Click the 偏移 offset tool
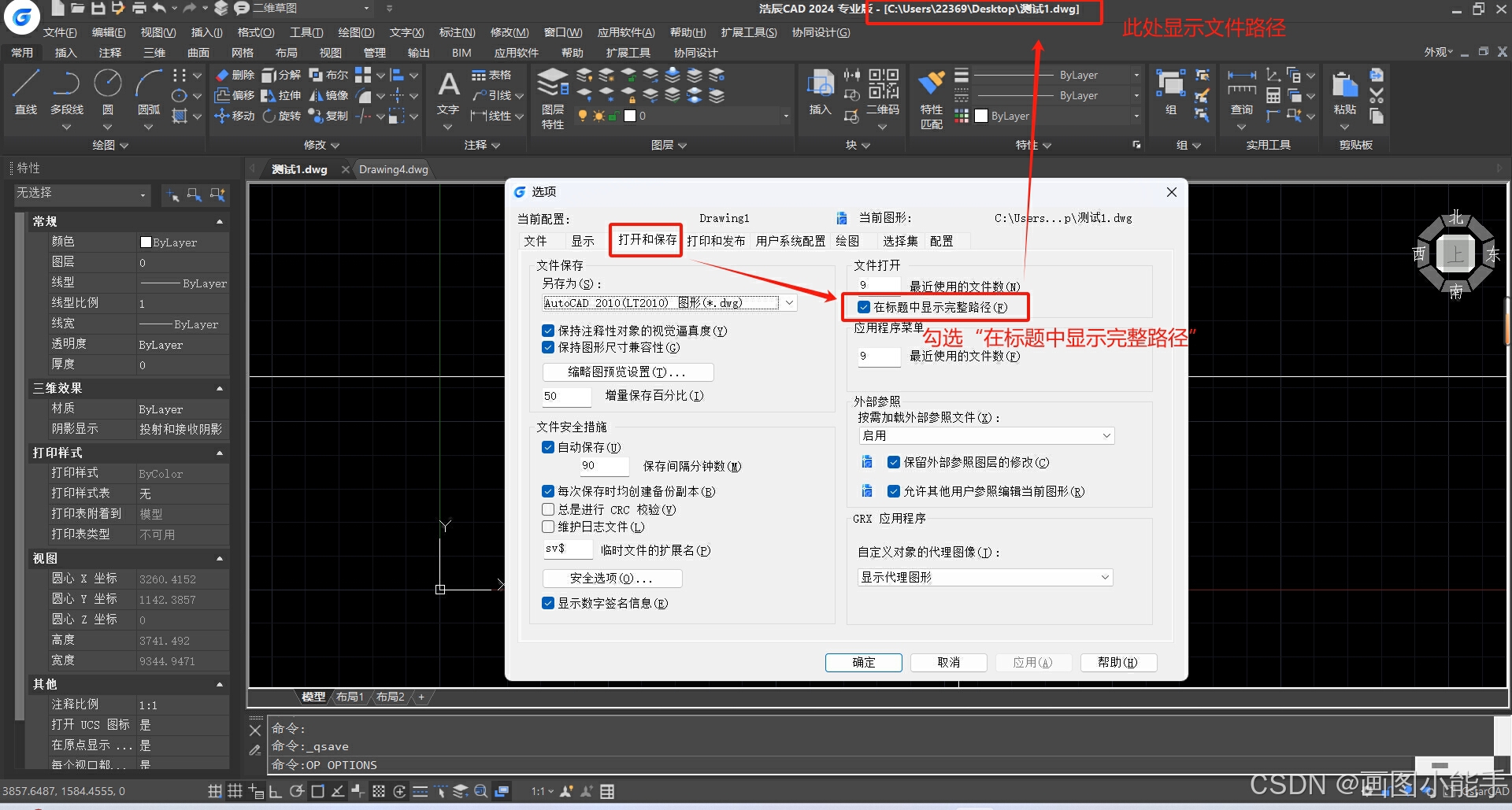This screenshot has height=810, width=1512. [235, 95]
